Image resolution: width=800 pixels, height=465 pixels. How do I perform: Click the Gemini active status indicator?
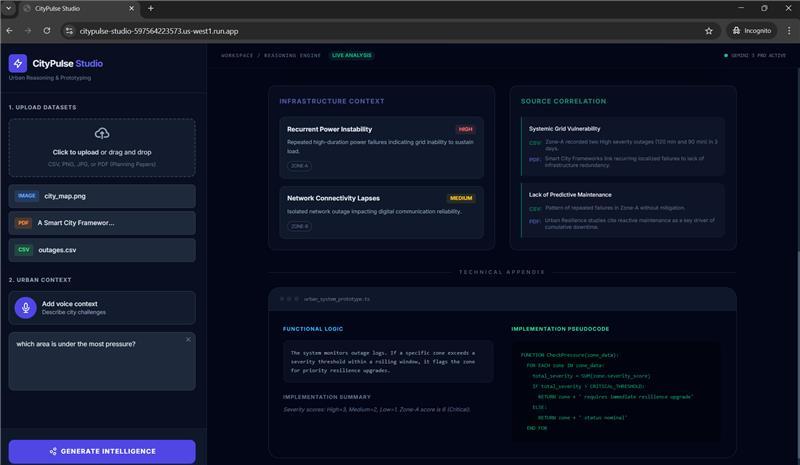pyautogui.click(x=755, y=55)
